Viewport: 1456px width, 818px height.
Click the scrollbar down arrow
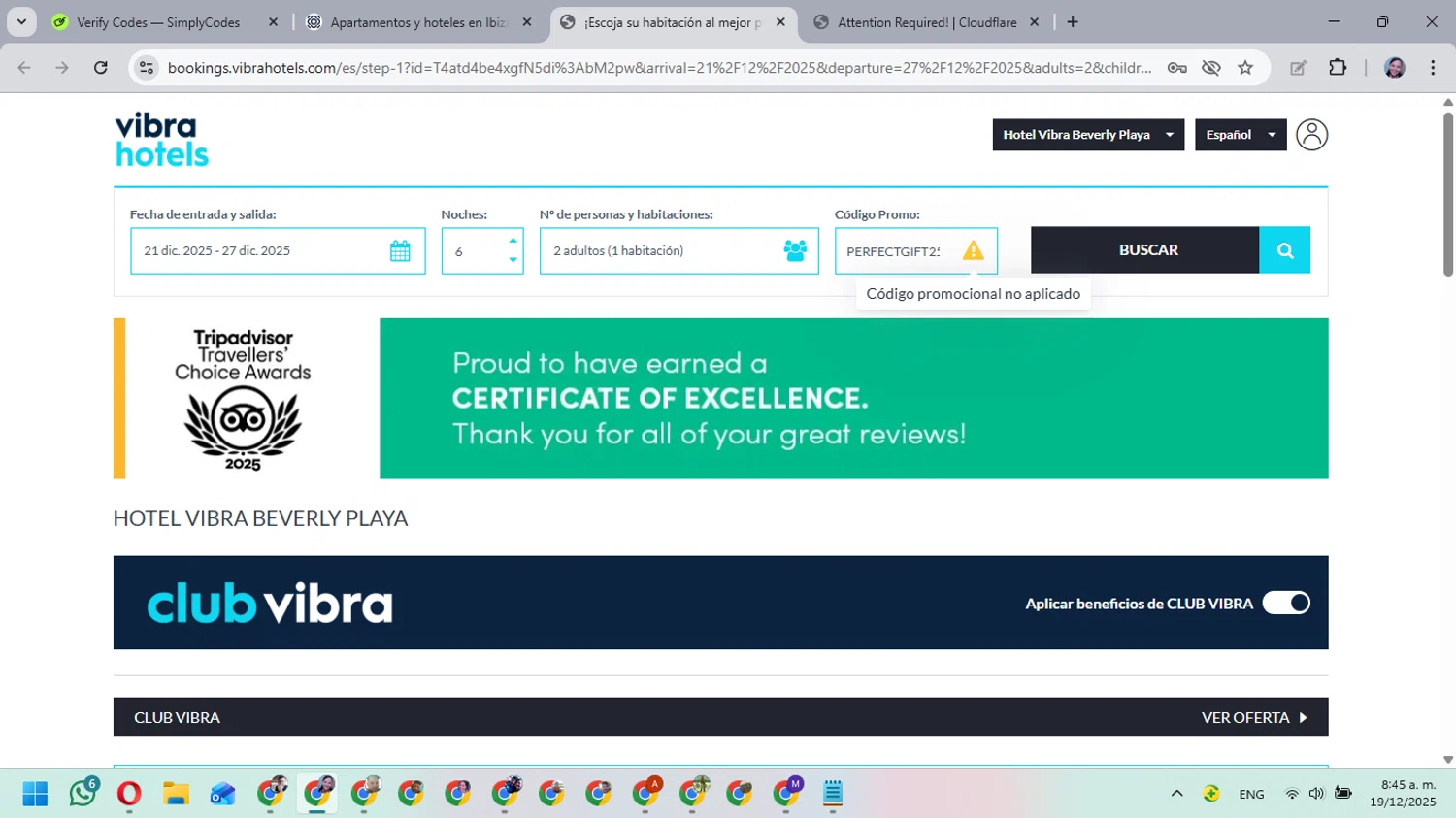point(1448,760)
